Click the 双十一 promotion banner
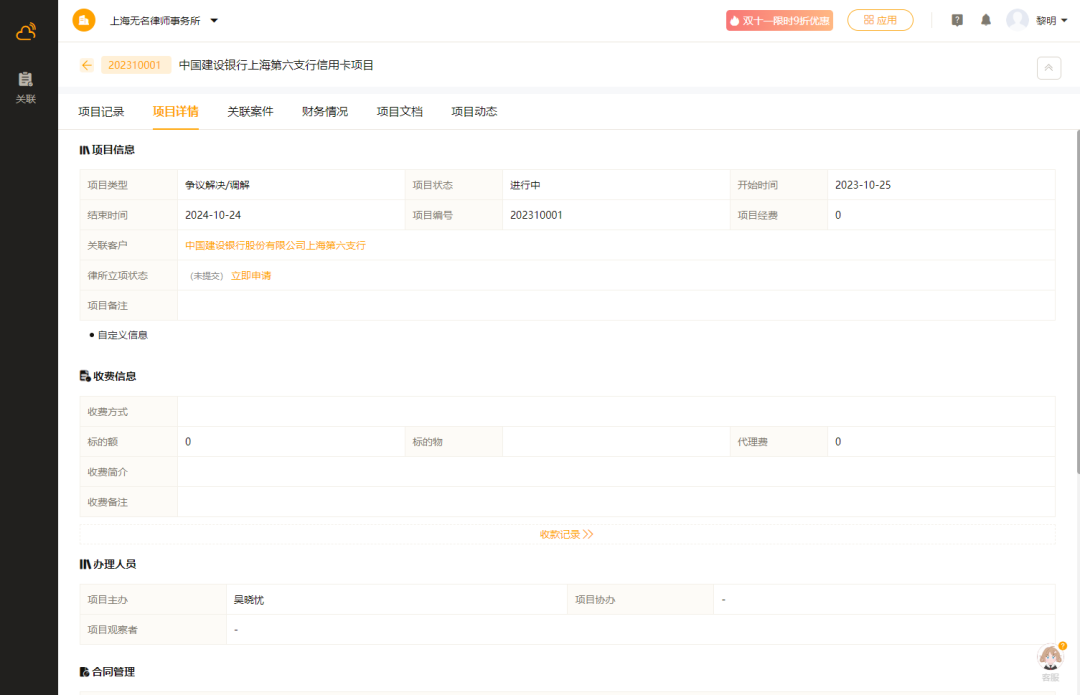Screen dimensions: 1080x695 [779, 20]
